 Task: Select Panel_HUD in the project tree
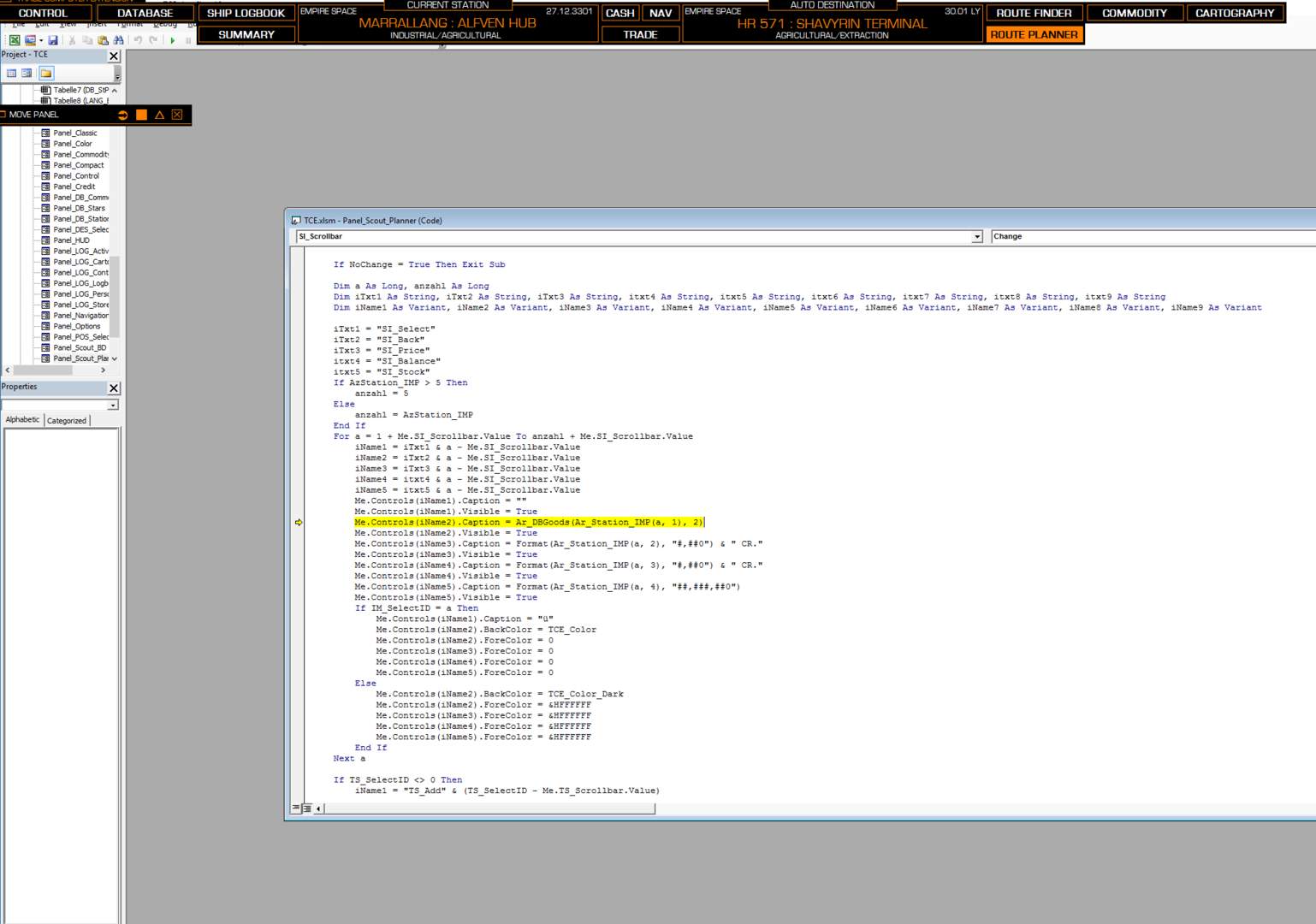click(71, 240)
